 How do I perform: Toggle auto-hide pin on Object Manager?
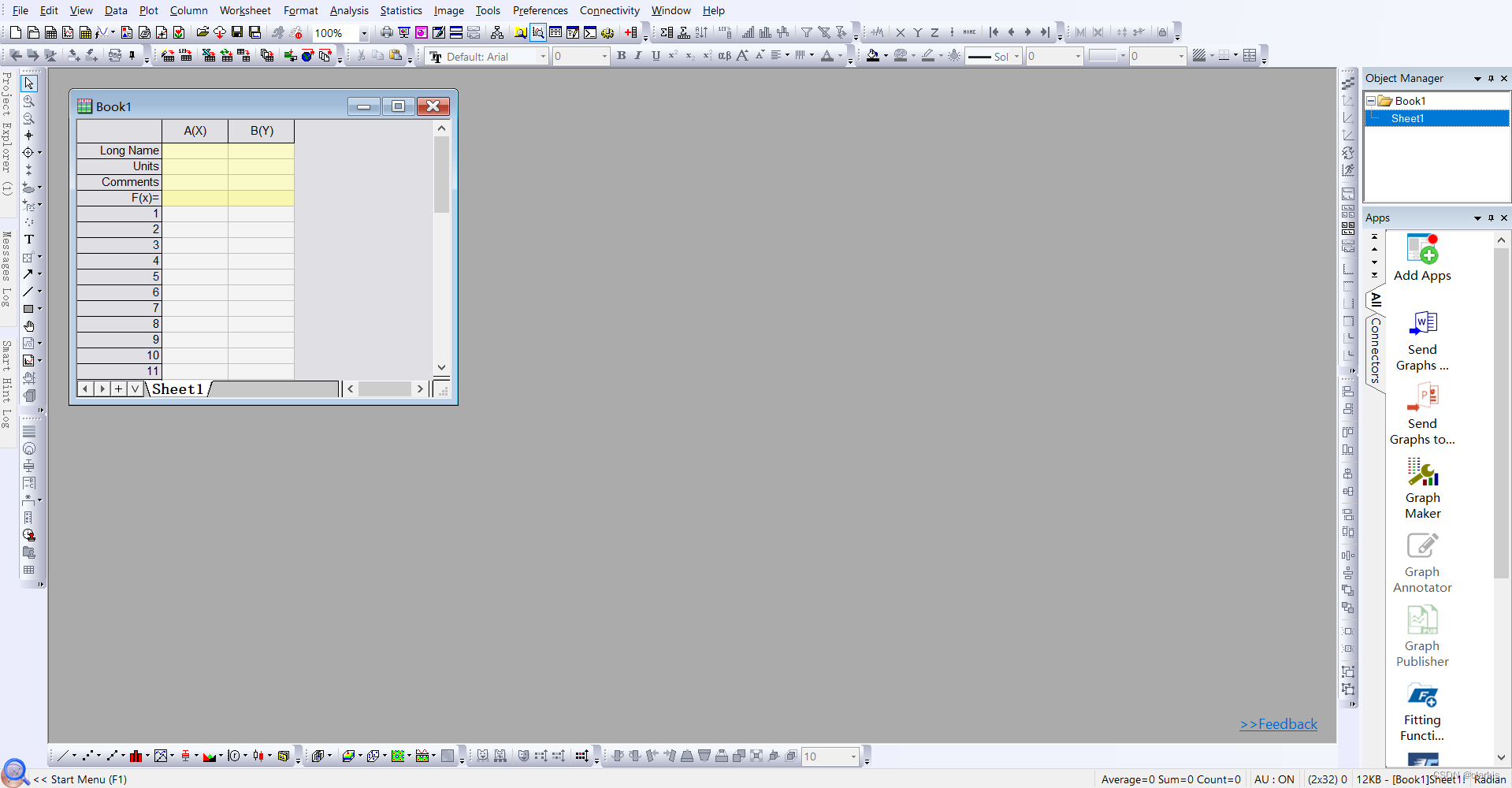tap(1491, 79)
